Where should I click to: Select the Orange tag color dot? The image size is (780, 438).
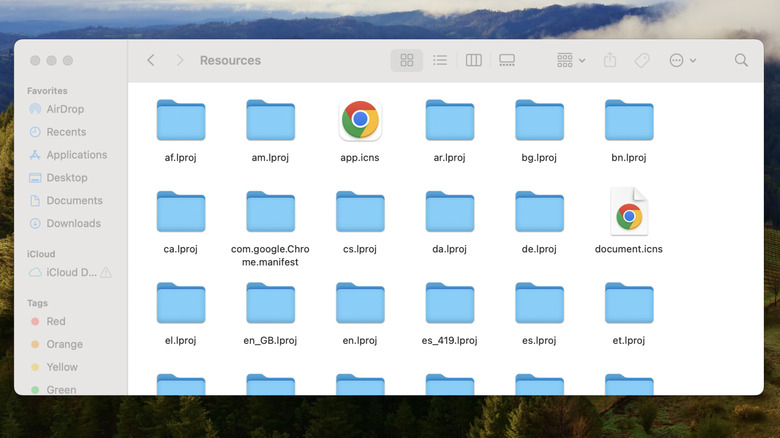35,344
